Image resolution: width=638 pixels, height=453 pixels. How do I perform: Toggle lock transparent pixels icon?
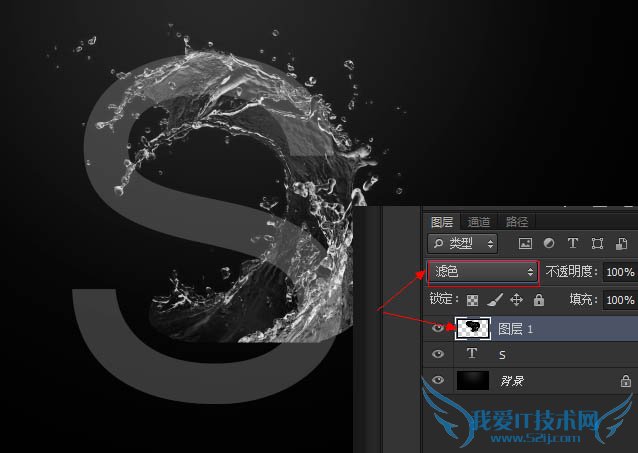472,301
